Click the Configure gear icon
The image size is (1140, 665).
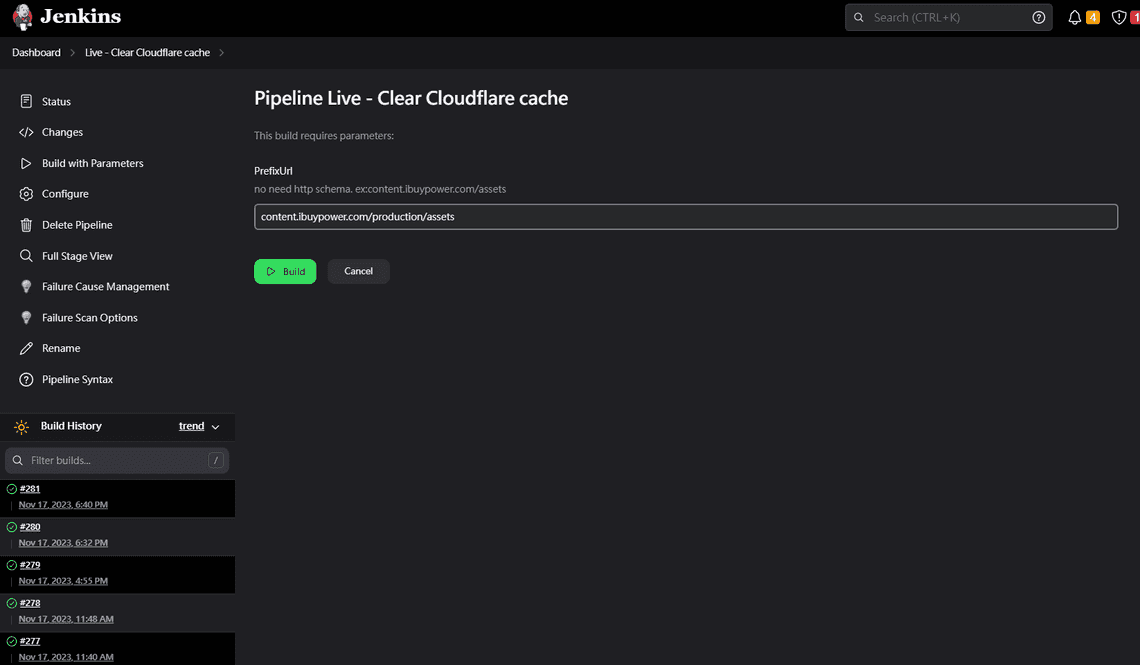point(26,194)
